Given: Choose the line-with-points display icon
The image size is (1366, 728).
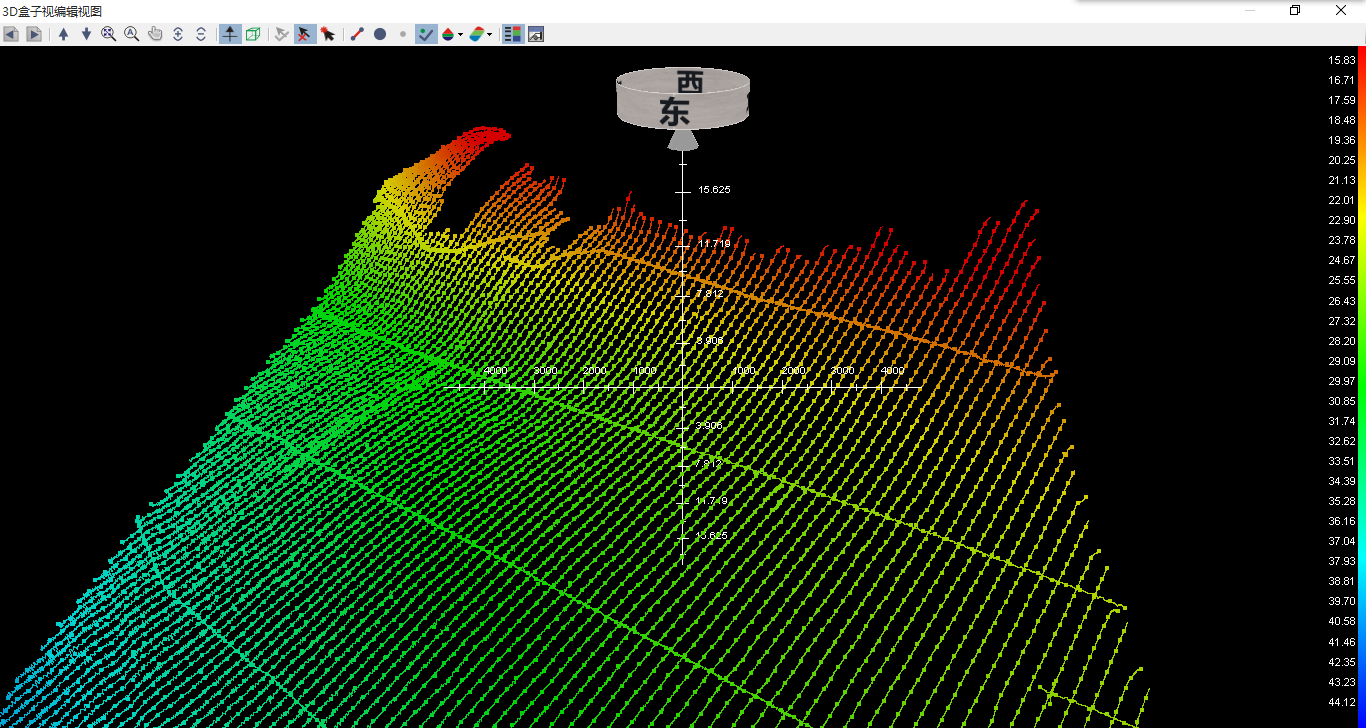Looking at the screenshot, I should (357, 34).
